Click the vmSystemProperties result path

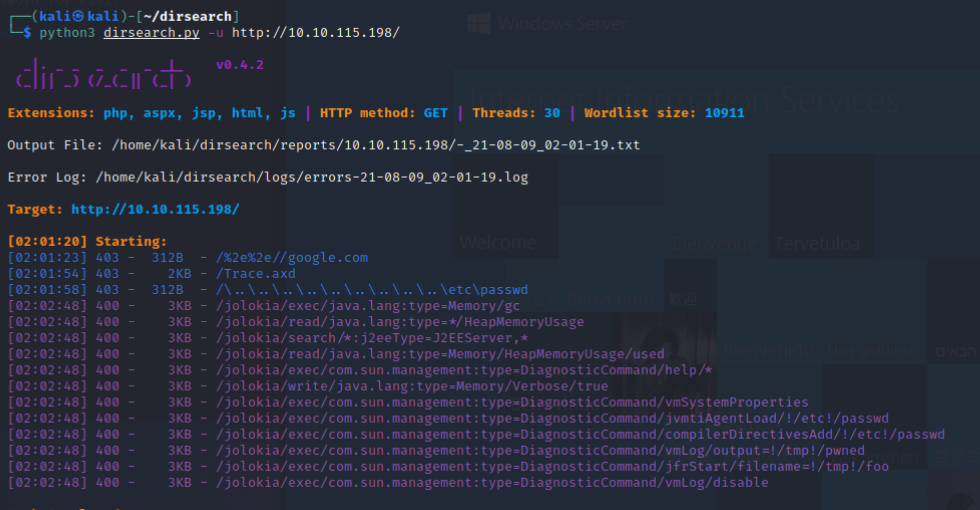point(512,402)
